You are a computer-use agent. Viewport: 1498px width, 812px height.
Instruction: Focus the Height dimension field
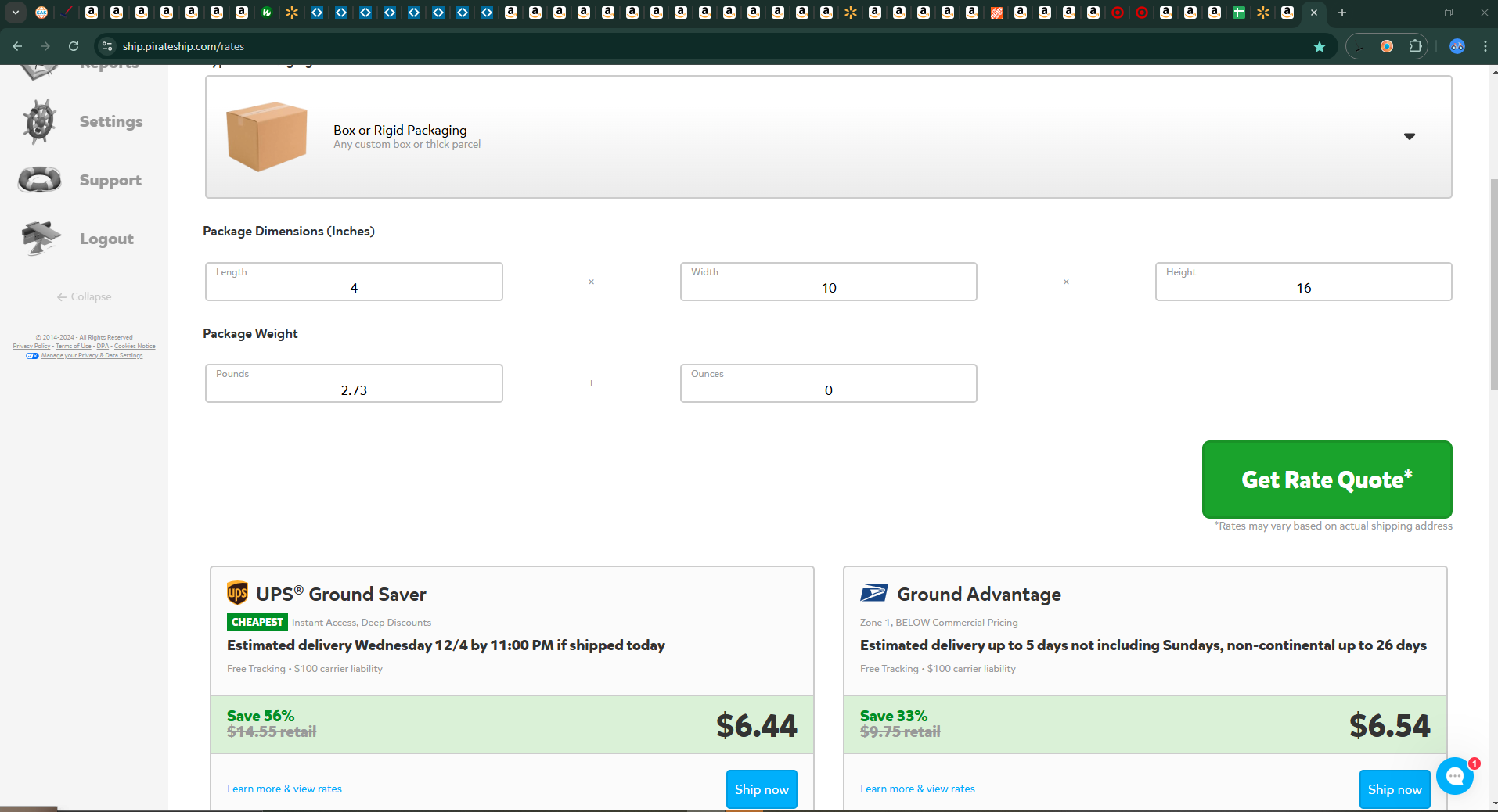pyautogui.click(x=1303, y=282)
